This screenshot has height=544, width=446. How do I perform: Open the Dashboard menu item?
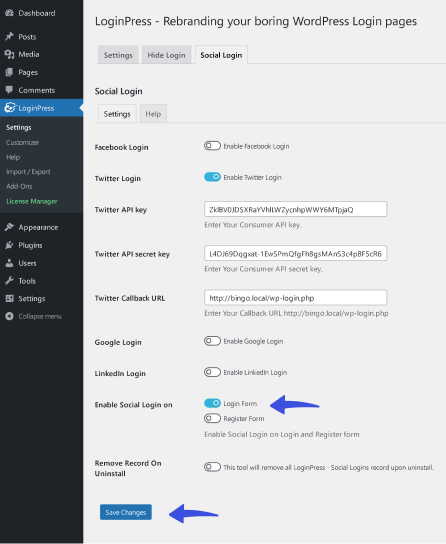[42, 13]
